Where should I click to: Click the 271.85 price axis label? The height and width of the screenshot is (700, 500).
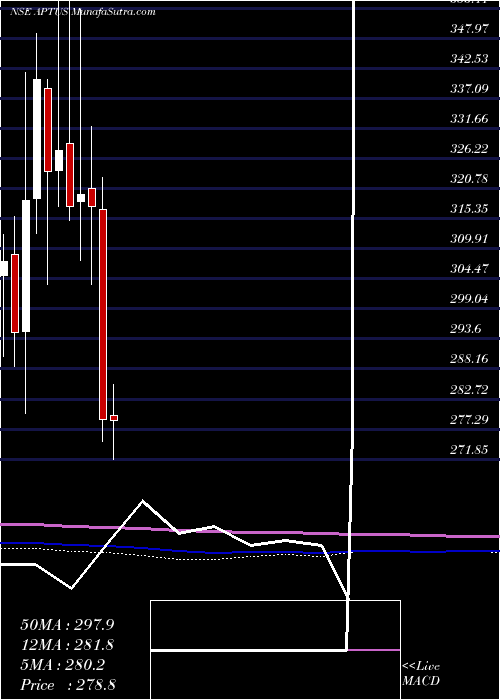click(x=468, y=450)
